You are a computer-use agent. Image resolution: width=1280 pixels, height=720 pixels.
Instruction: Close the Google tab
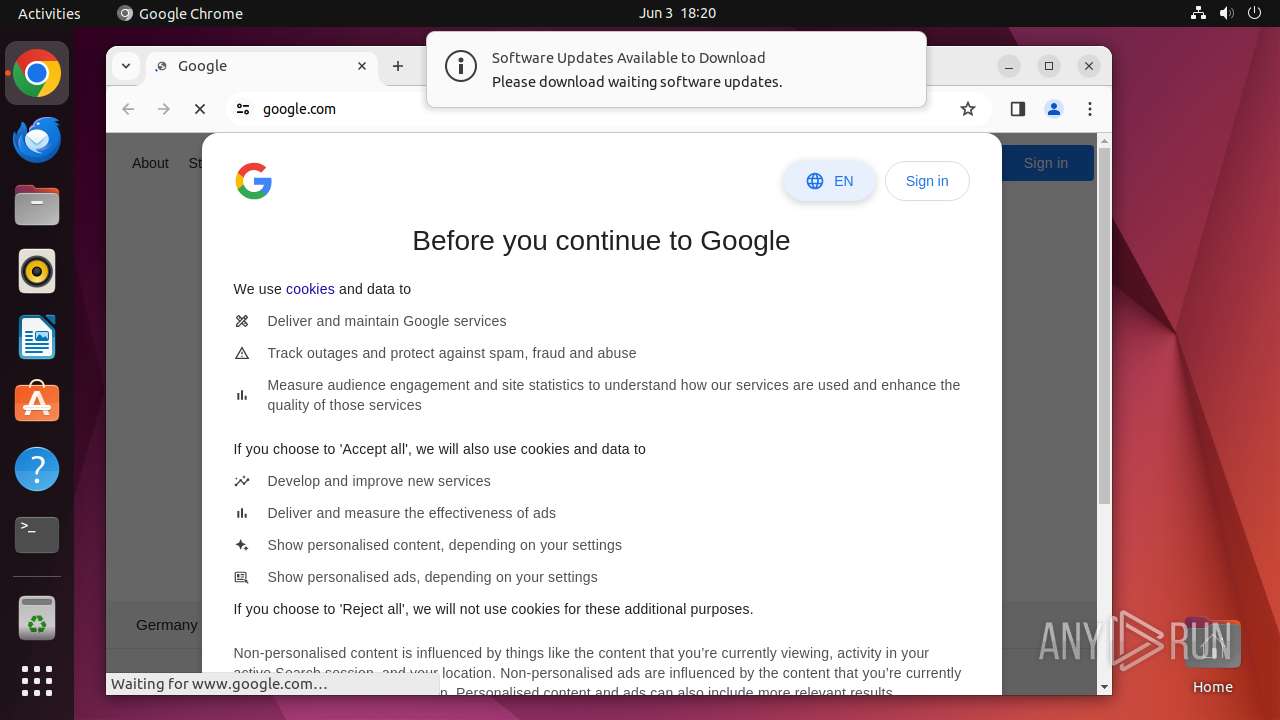362,66
